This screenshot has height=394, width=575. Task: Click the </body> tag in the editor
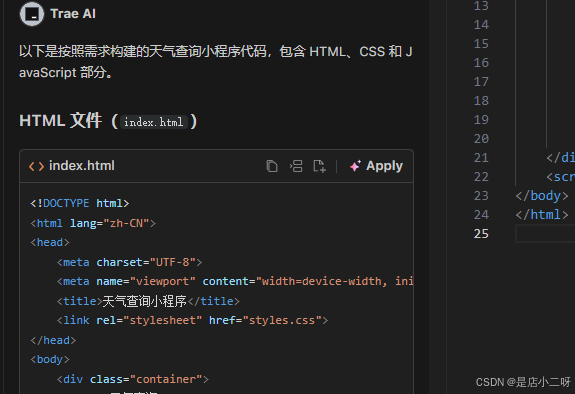(542, 196)
